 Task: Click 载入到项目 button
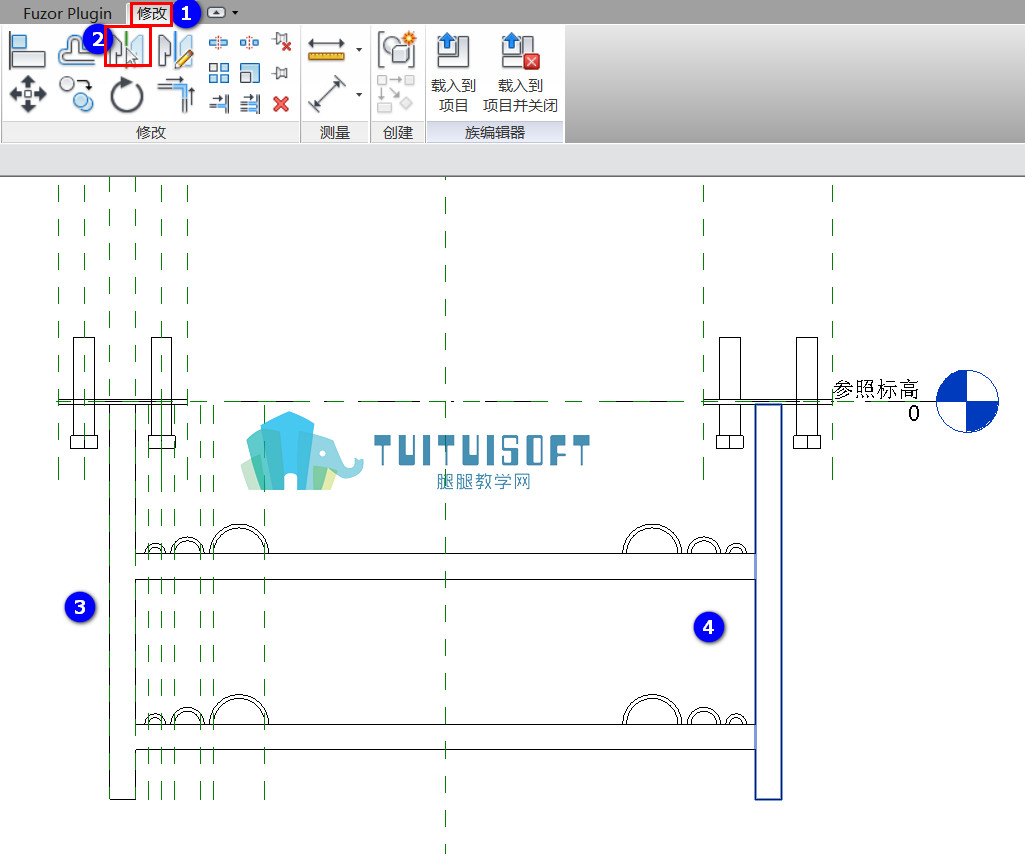pos(453,73)
